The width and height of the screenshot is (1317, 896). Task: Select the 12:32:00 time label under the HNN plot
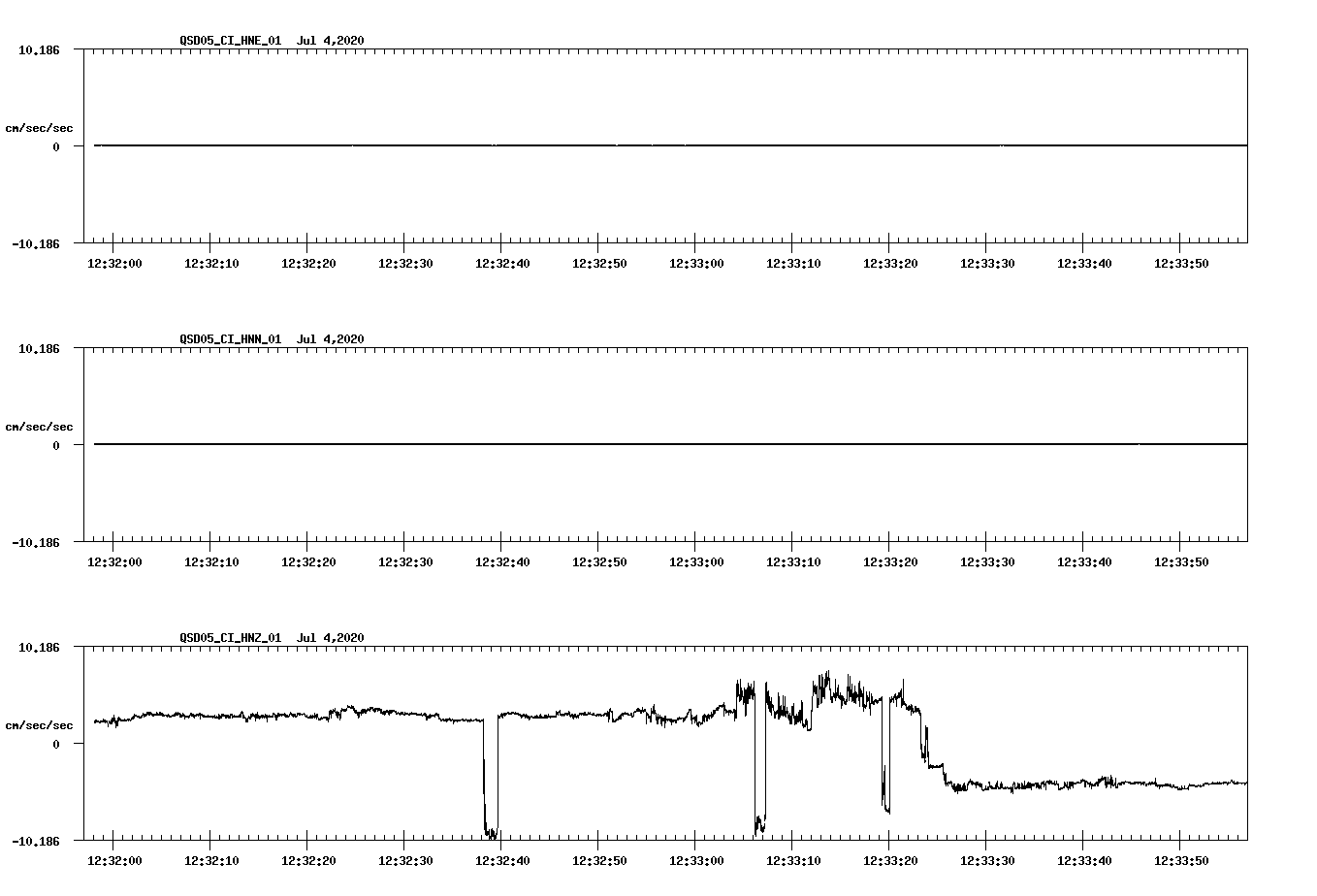click(114, 562)
